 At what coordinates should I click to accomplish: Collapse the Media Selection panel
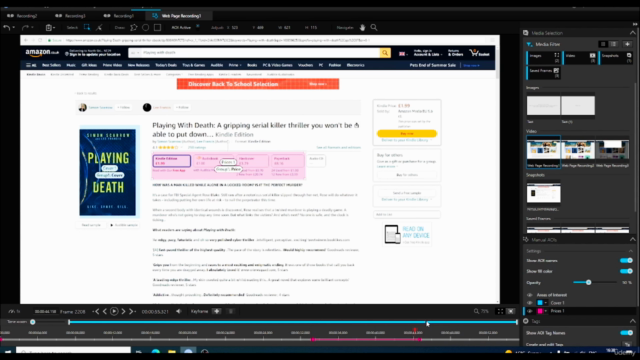[632, 33]
